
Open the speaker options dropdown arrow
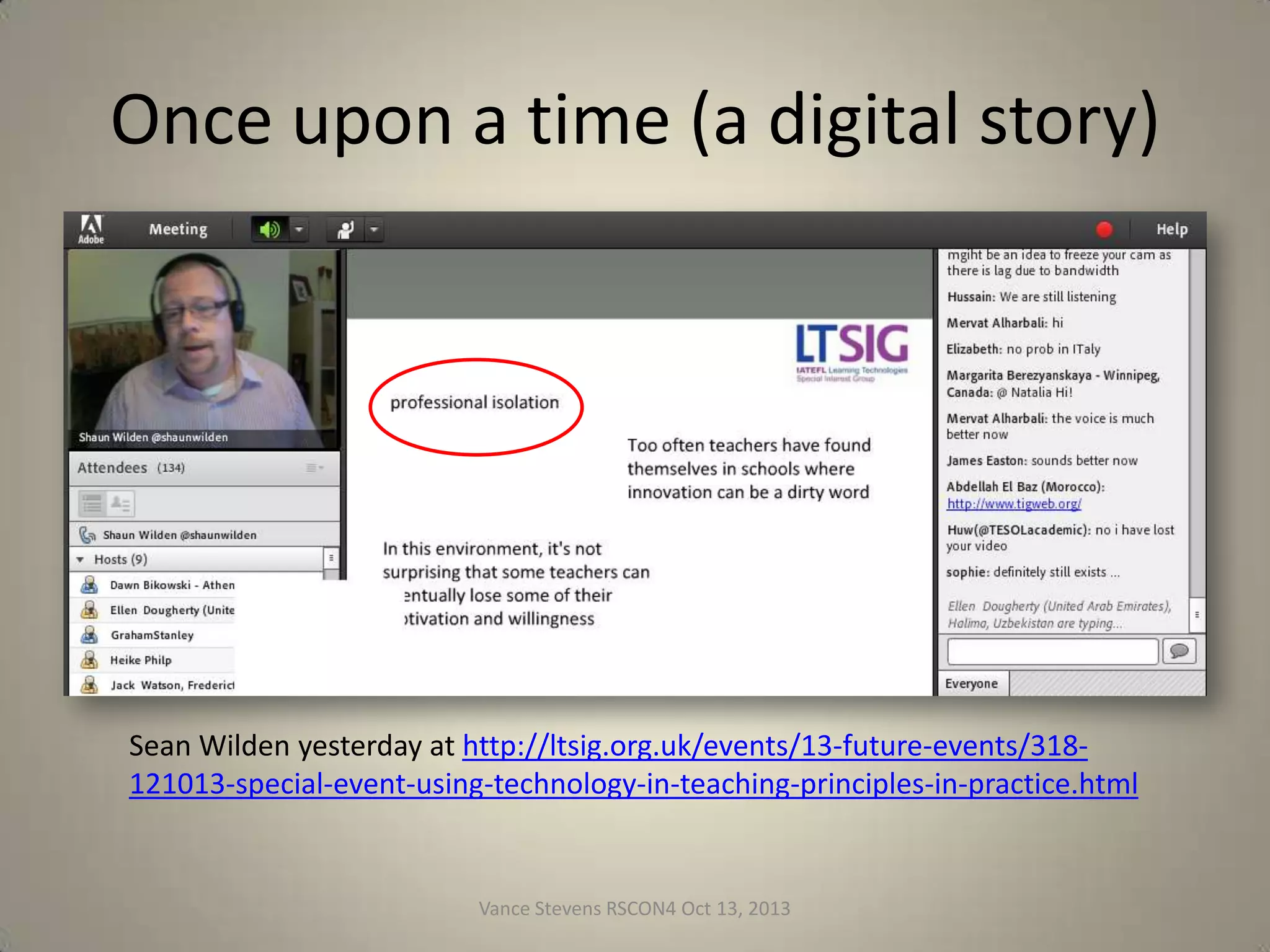[299, 230]
